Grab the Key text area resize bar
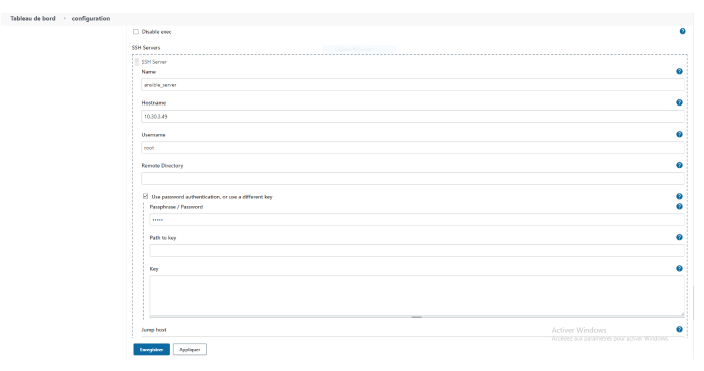The height and width of the screenshot is (371, 704). [x=417, y=317]
